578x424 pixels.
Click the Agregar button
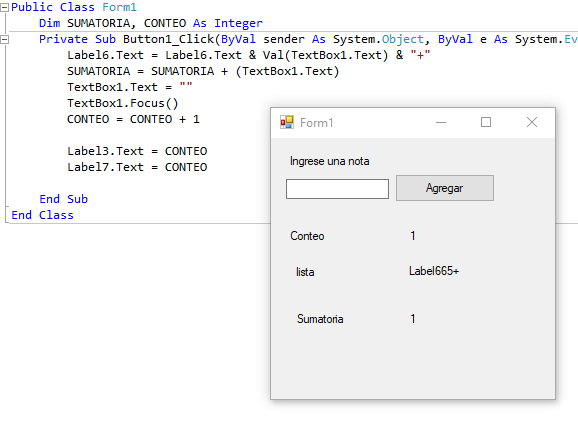[x=445, y=188]
